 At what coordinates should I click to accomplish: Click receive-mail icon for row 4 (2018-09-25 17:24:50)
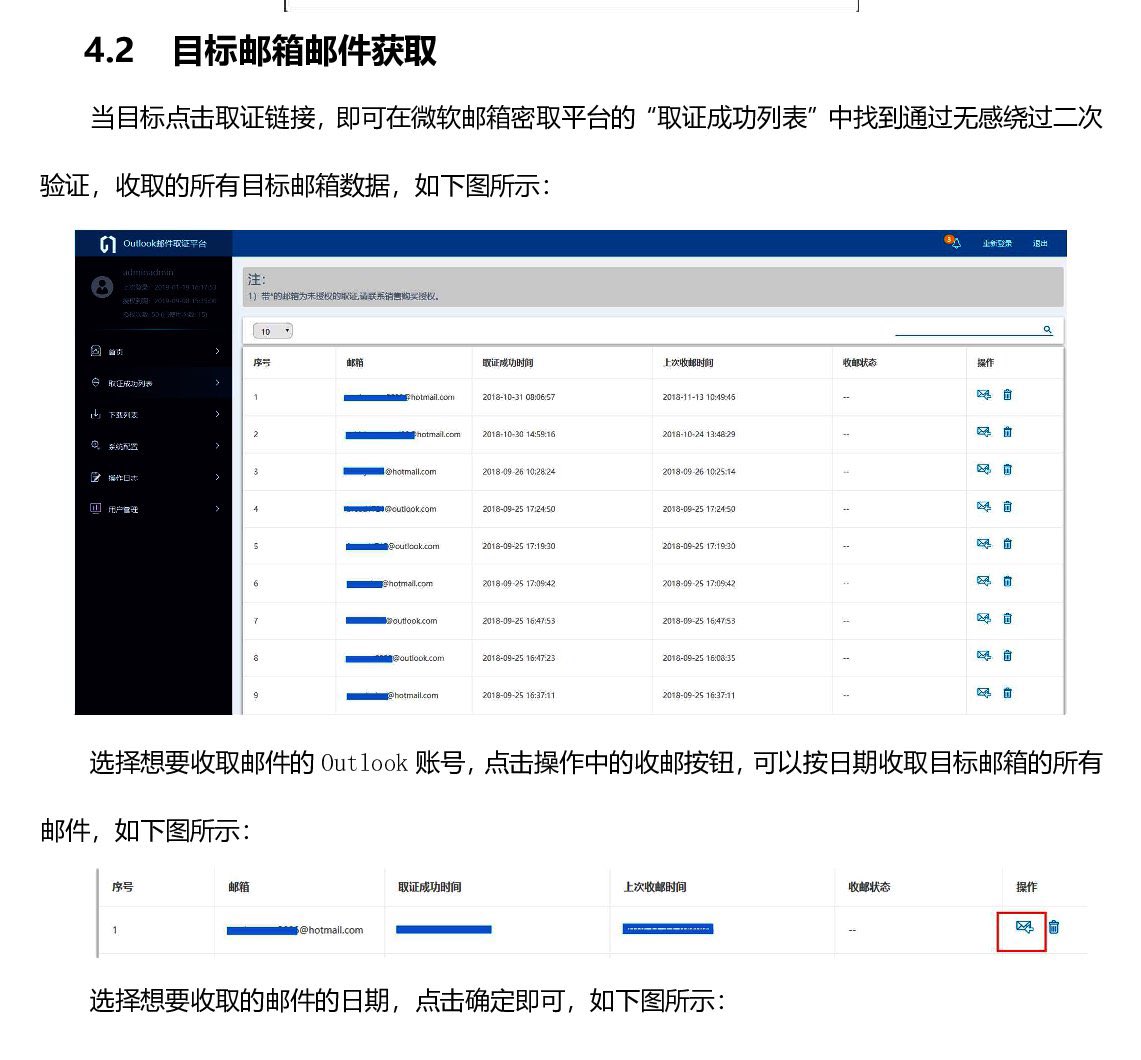pos(983,506)
